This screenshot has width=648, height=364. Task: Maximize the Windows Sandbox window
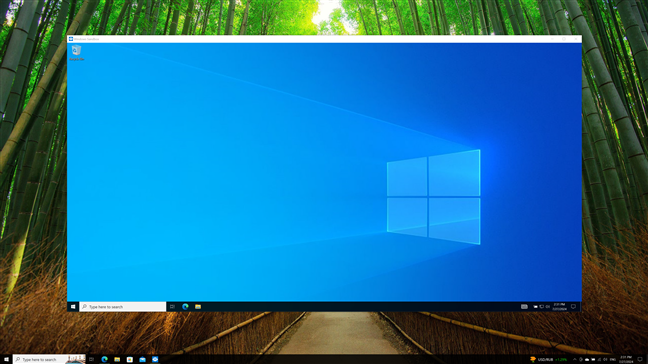click(x=564, y=39)
